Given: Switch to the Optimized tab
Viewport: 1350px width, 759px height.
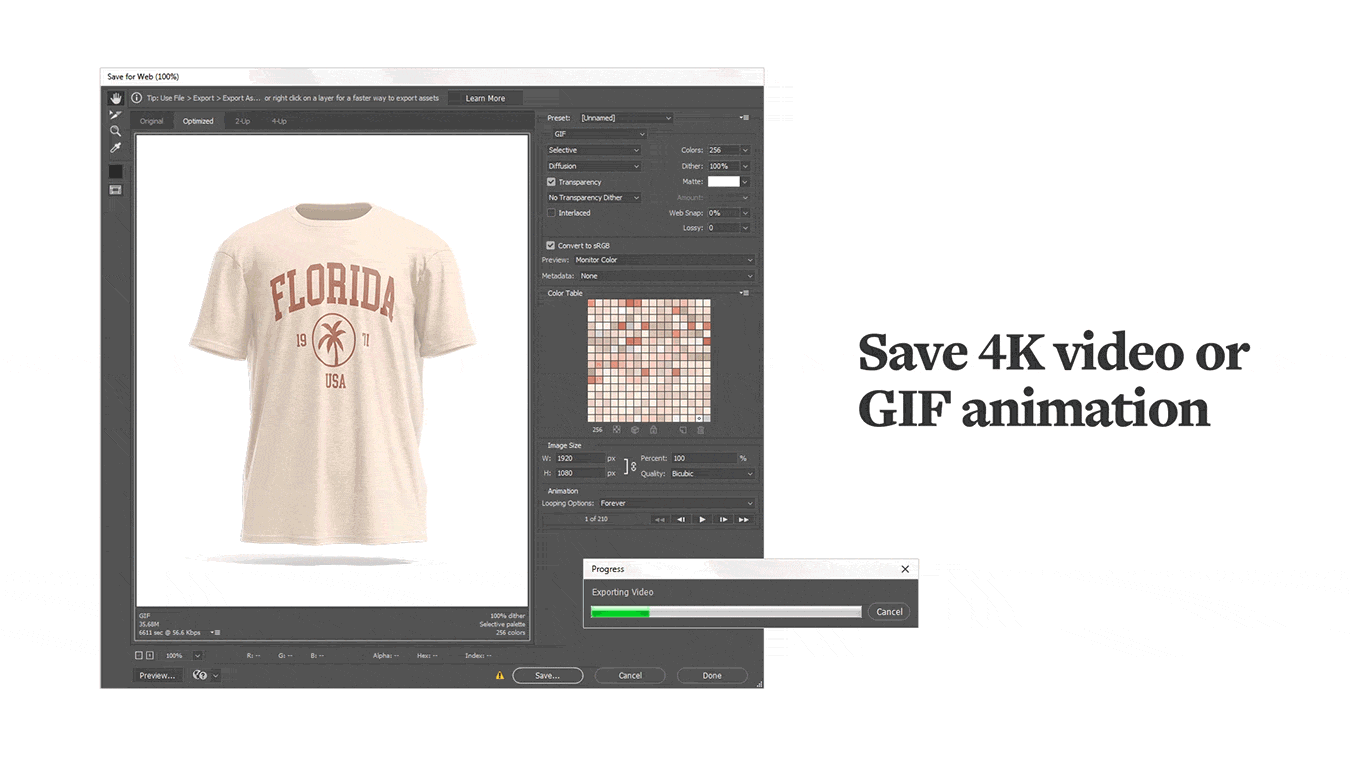Looking at the screenshot, I should coord(198,121).
